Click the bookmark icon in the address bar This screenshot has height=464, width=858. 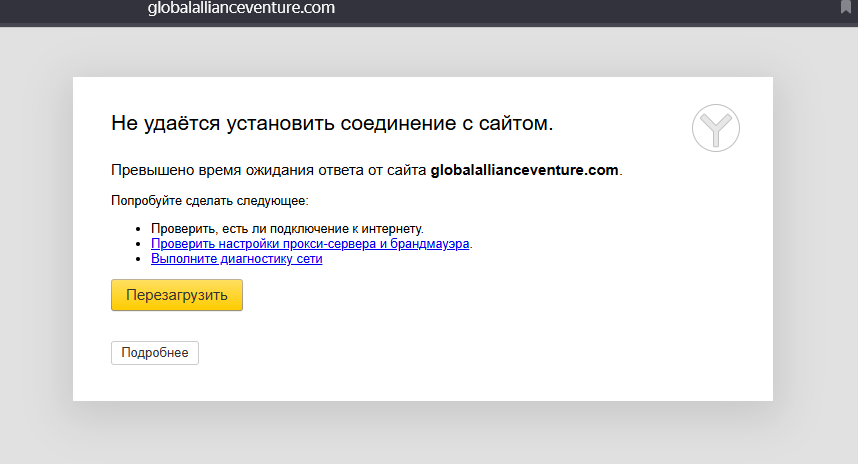(845, 7)
